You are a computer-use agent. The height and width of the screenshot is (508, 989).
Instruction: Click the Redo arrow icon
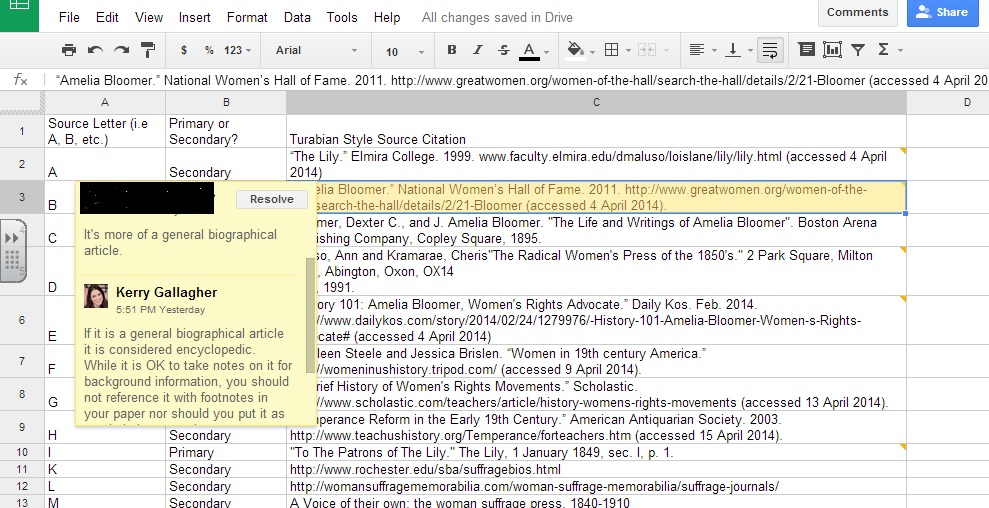tap(121, 50)
